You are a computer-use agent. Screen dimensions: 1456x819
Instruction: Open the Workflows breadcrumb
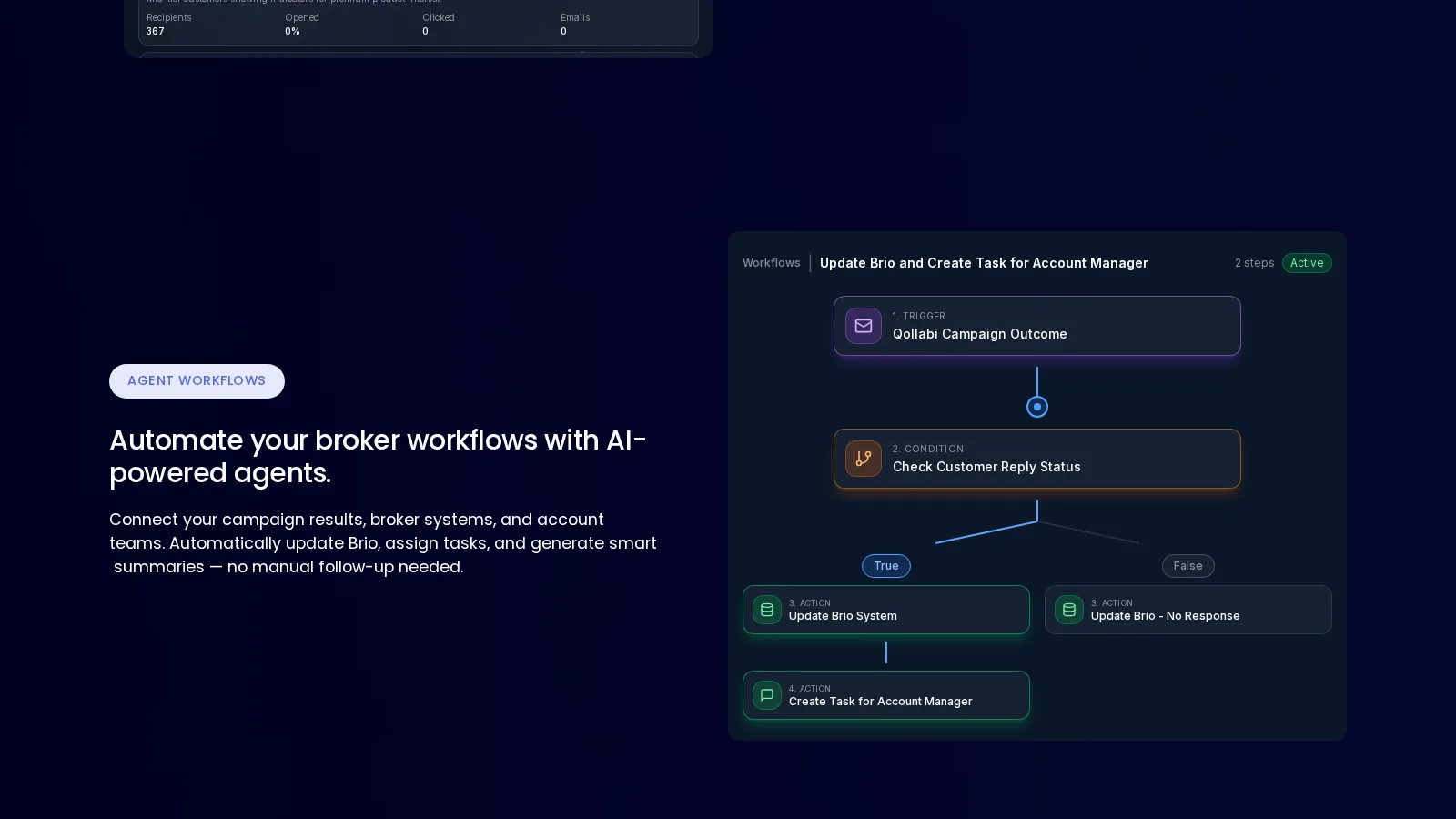coord(772,263)
